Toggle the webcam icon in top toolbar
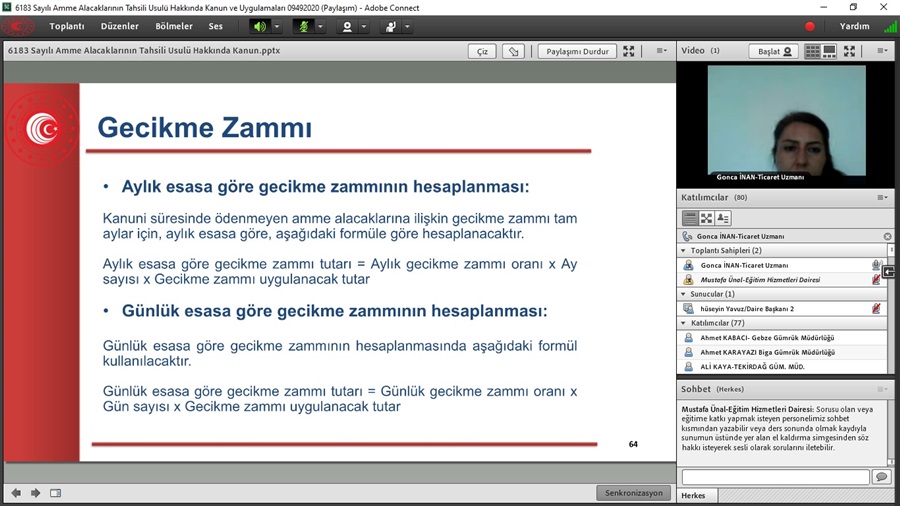This screenshot has height=506, width=900. [x=347, y=26]
